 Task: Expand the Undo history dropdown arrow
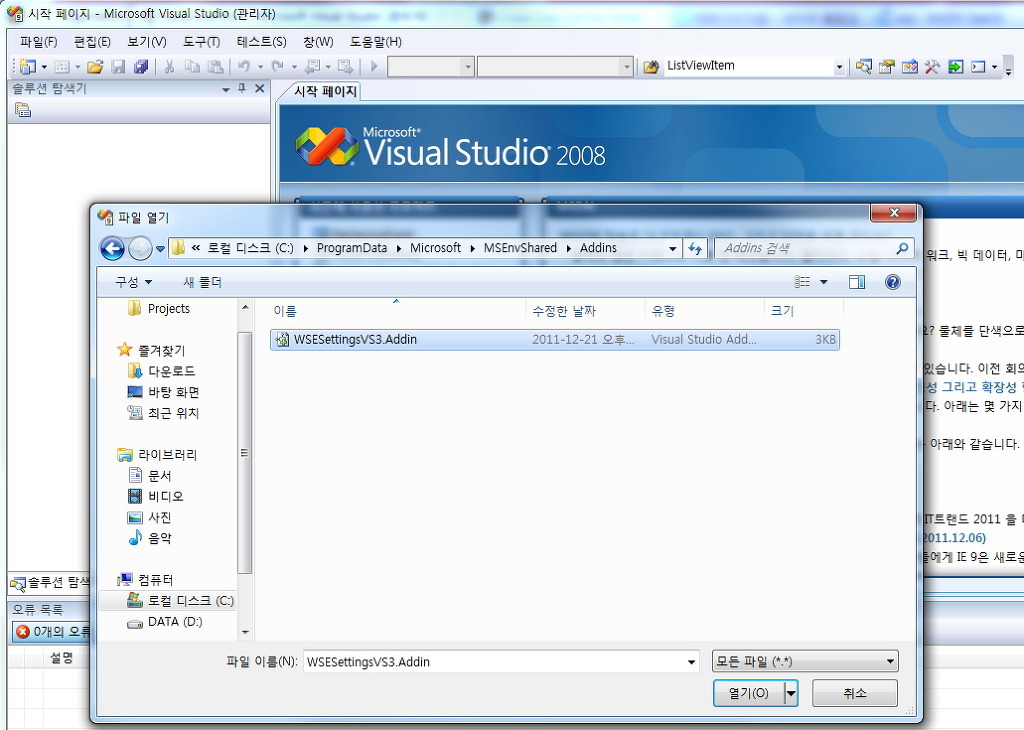pos(260,67)
